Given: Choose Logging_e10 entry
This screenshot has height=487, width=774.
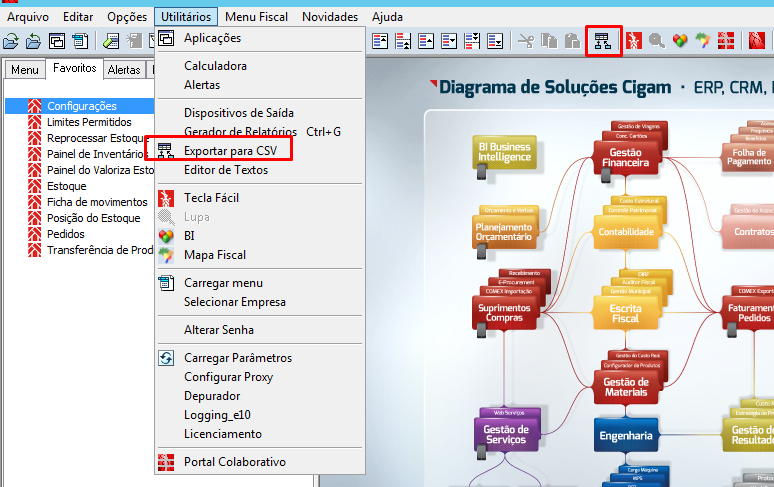Looking at the screenshot, I should [260, 415].
